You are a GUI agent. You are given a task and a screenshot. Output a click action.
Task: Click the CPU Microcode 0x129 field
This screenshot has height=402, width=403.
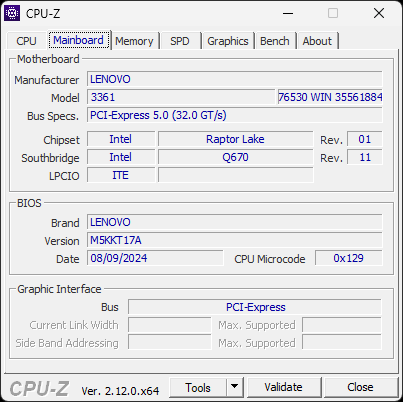[x=349, y=258]
